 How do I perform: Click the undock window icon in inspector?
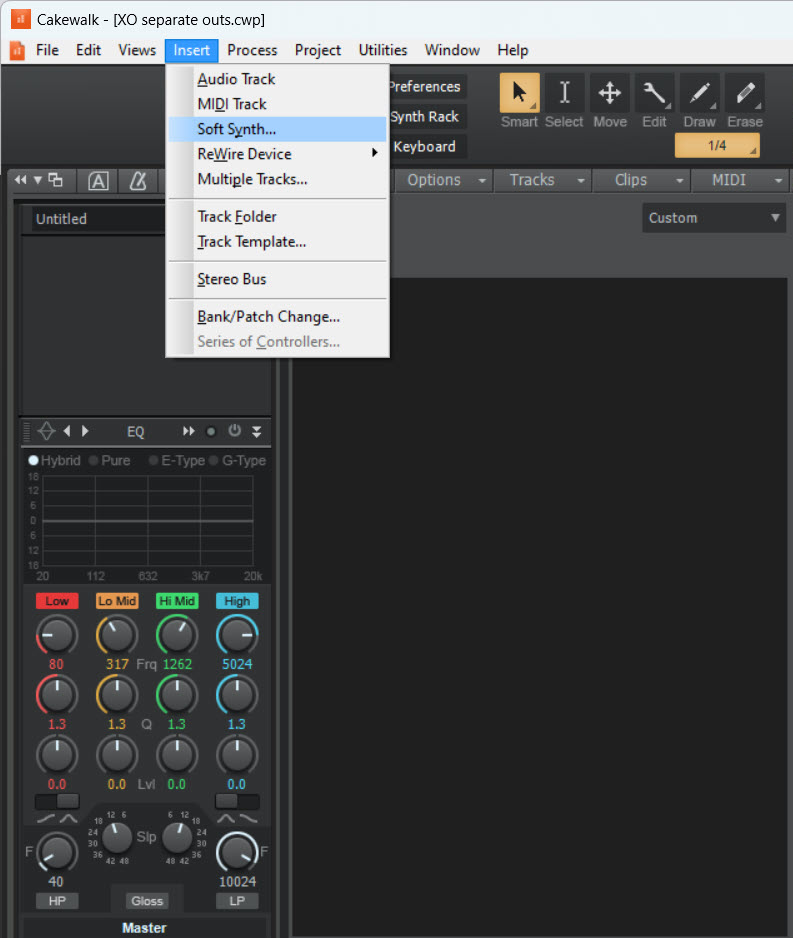[55, 179]
